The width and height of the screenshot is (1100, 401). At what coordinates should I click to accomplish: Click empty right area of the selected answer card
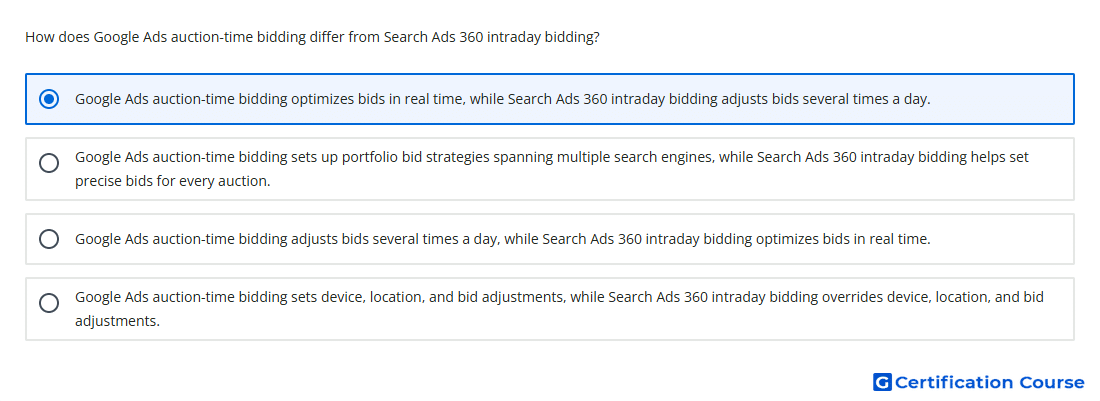(x=1003, y=99)
